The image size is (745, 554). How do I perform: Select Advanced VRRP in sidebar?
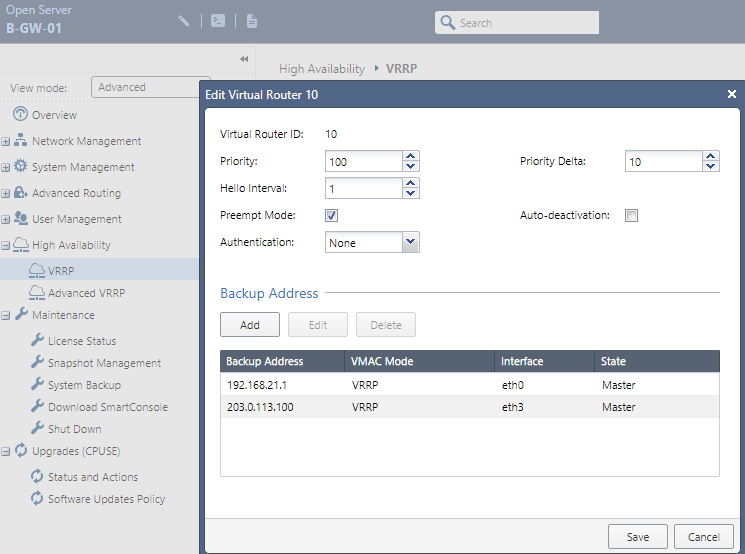pos(86,293)
